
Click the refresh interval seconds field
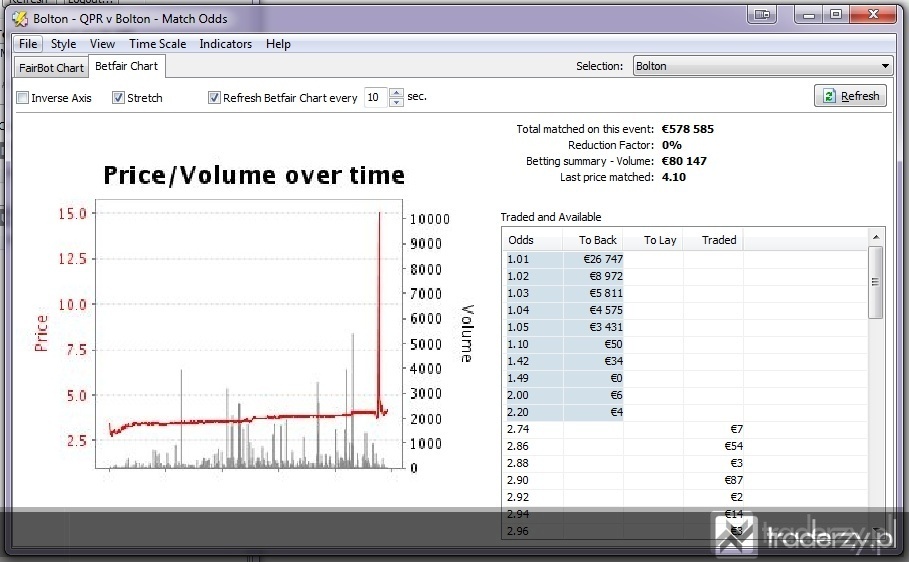click(x=375, y=97)
